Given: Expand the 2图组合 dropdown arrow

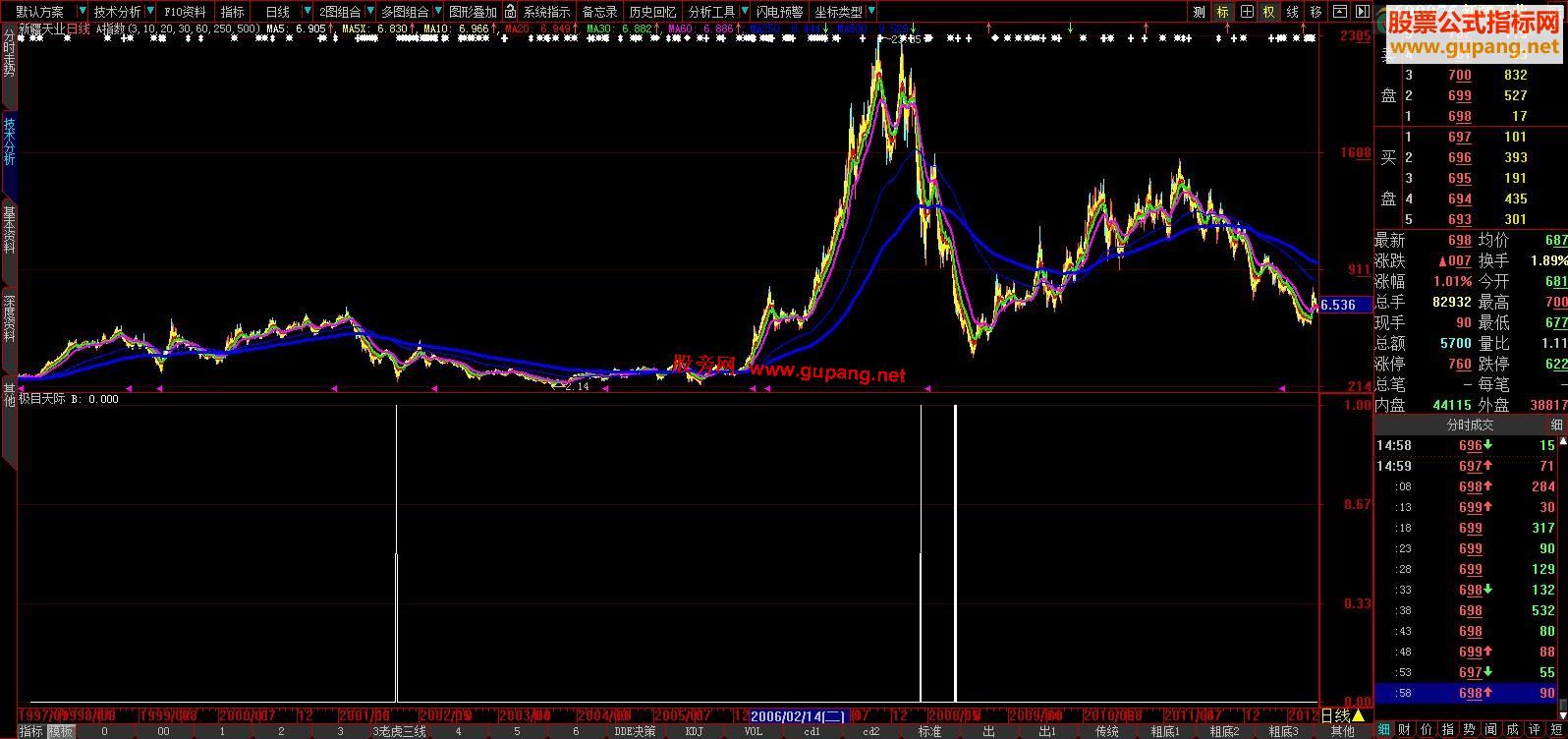Looking at the screenshot, I should click(369, 12).
